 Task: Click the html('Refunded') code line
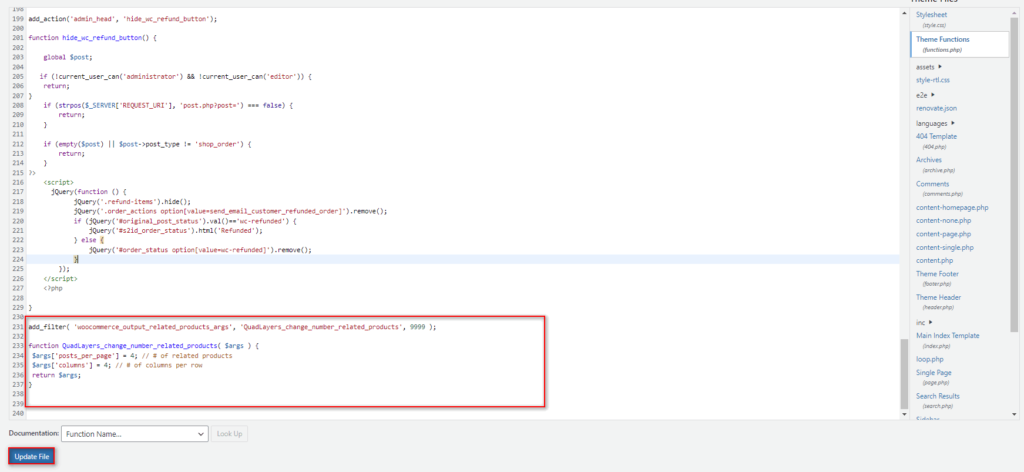(176, 230)
